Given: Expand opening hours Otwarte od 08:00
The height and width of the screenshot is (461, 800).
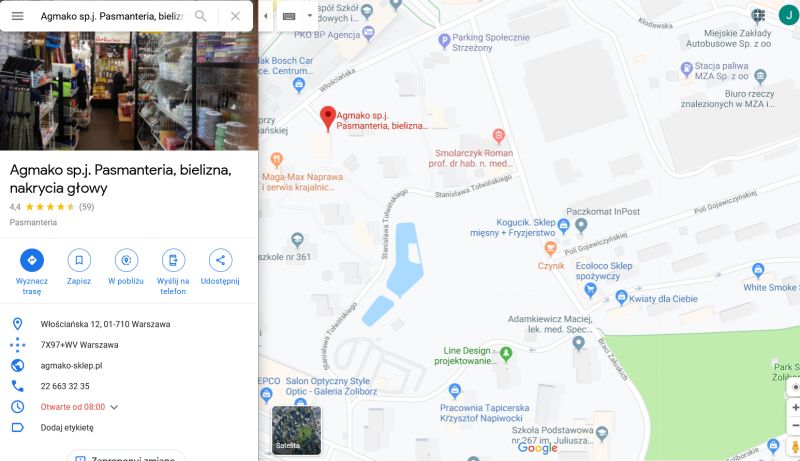Looking at the screenshot, I should [x=114, y=407].
